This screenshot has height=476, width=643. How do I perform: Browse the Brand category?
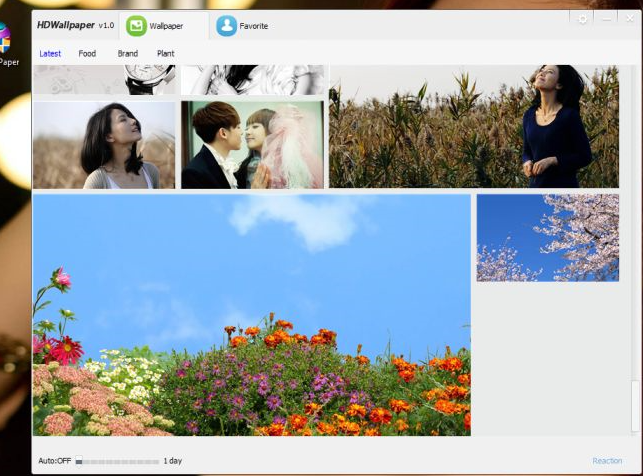(x=127, y=54)
